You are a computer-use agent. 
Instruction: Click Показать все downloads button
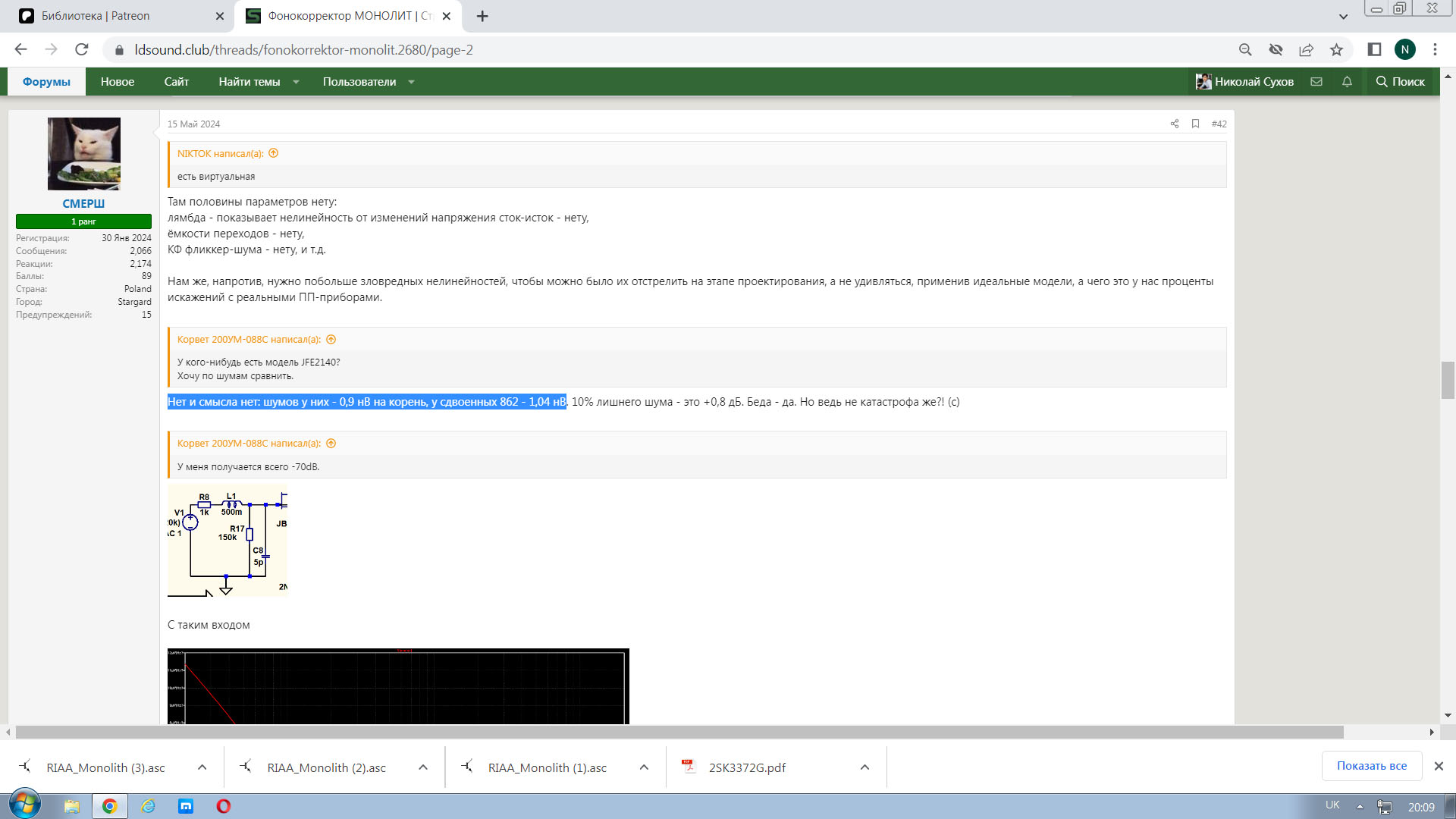click(x=1371, y=766)
